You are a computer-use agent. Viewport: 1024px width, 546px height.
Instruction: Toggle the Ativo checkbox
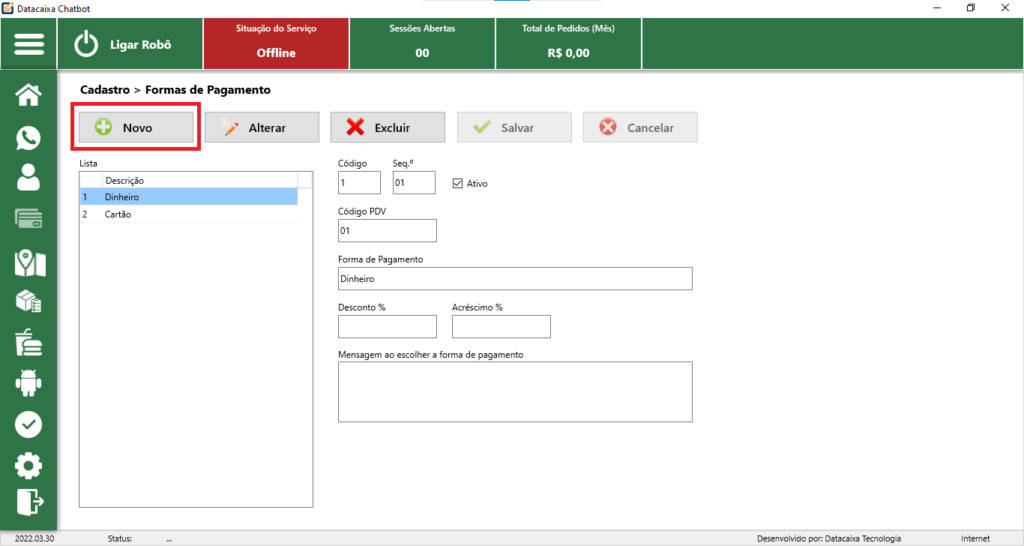[458, 184]
